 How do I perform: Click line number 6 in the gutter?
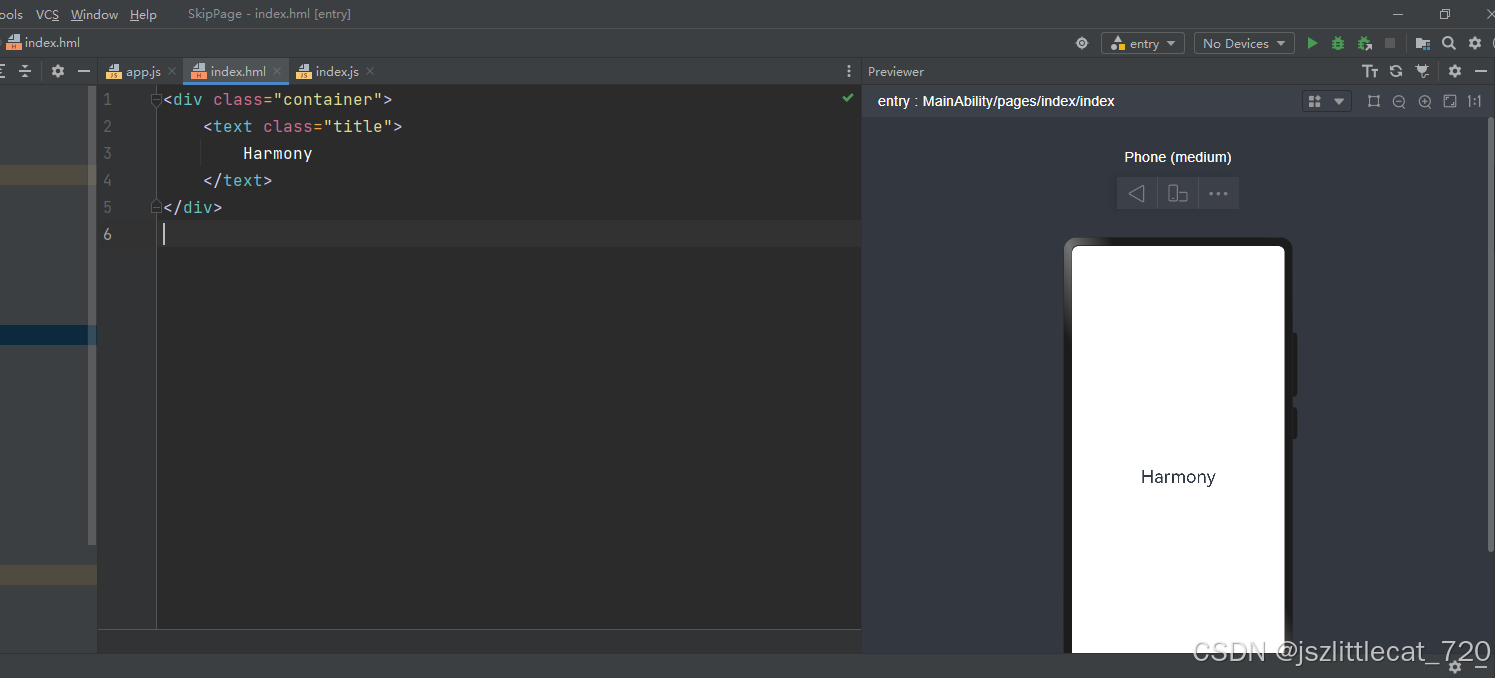tap(108, 234)
